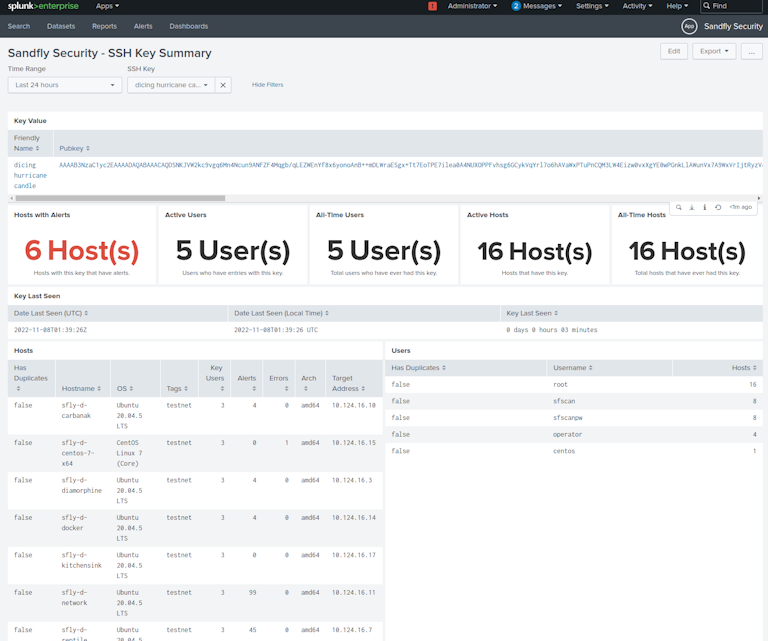Sort by the Pubkey column
The height and width of the screenshot is (641, 768).
click(74, 148)
